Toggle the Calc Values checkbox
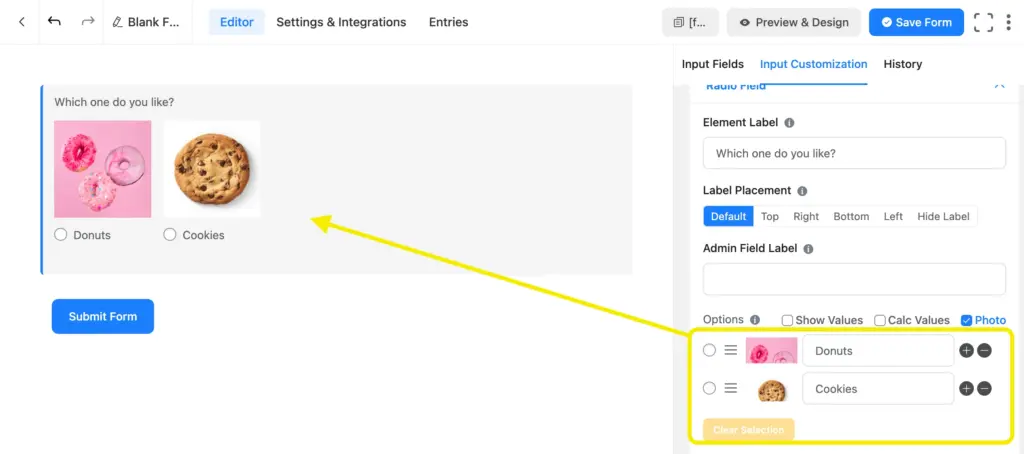Image resolution: width=1024 pixels, height=454 pixels. (880, 320)
